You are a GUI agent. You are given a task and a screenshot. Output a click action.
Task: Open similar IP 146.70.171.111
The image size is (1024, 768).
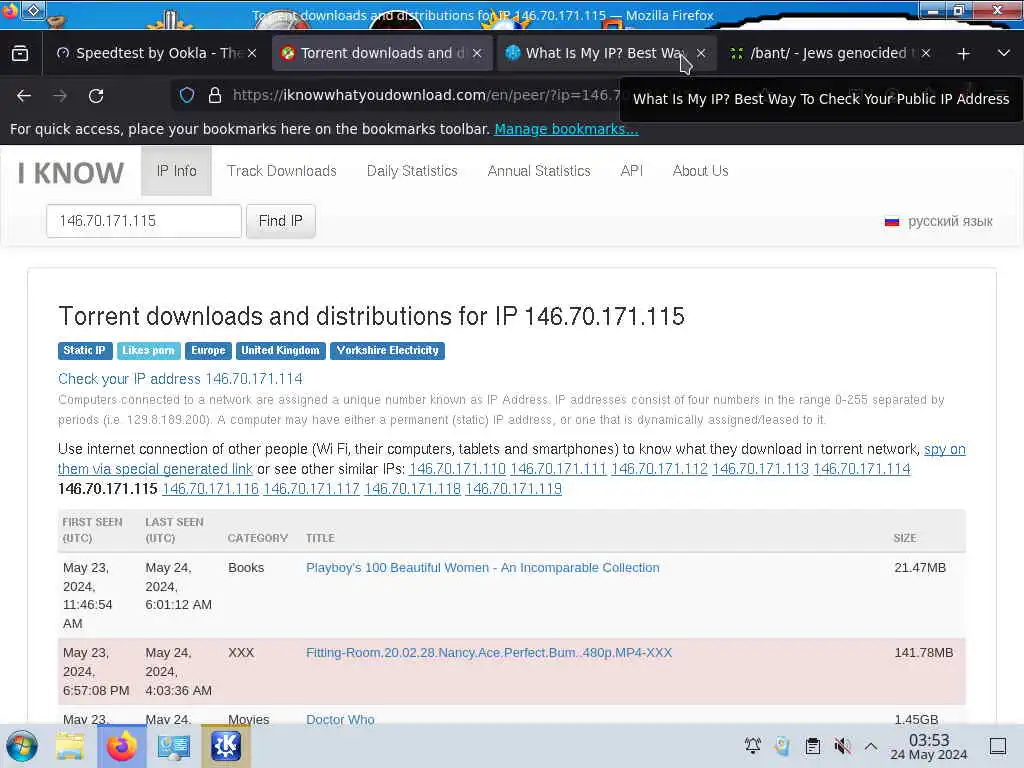click(x=558, y=469)
